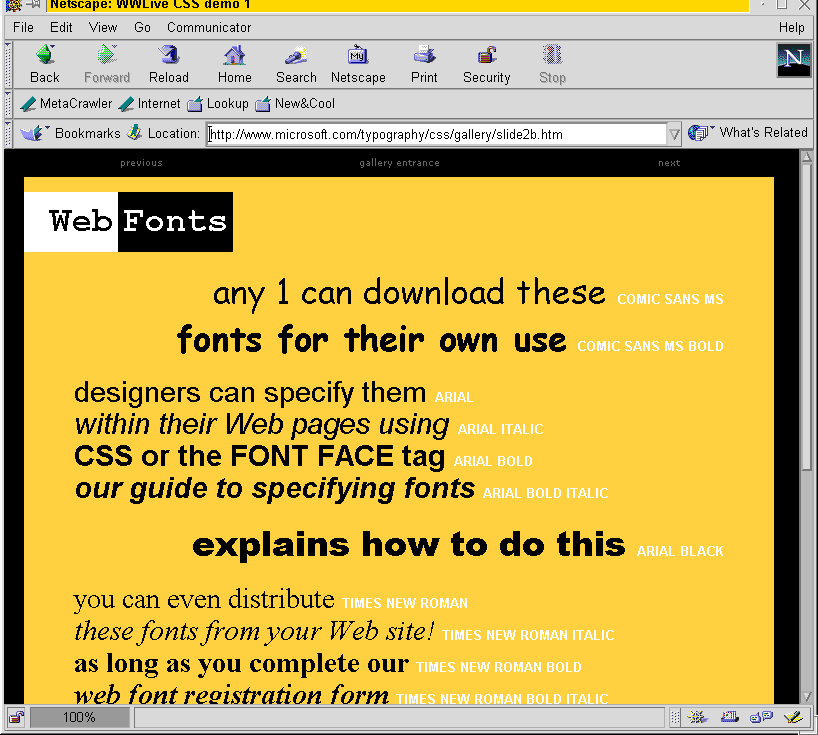Show Security info for this page
The width and height of the screenshot is (818, 735).
click(486, 64)
